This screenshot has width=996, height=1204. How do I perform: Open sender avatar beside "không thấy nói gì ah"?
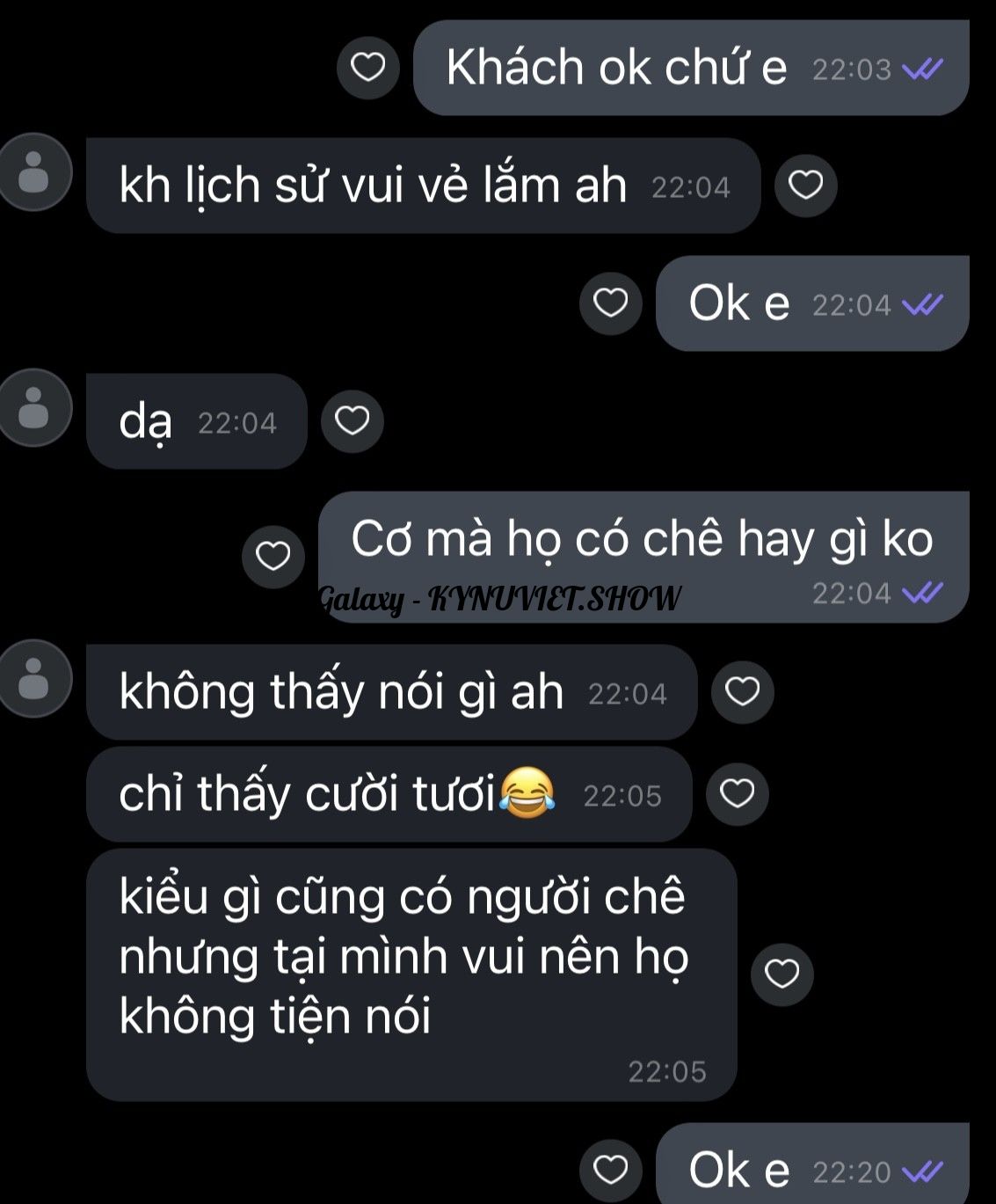coord(33,679)
